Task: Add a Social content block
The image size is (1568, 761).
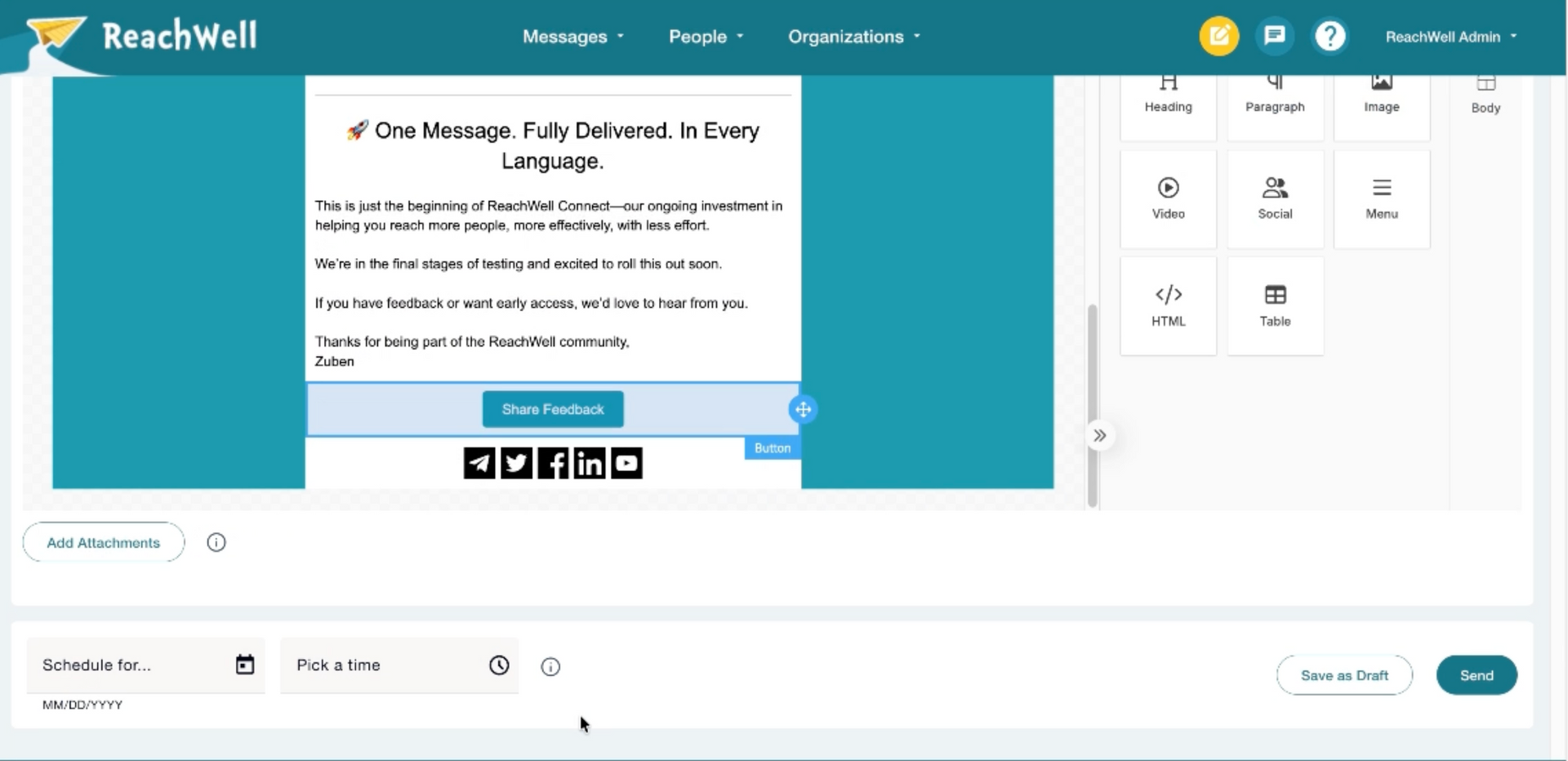Action: [x=1275, y=199]
